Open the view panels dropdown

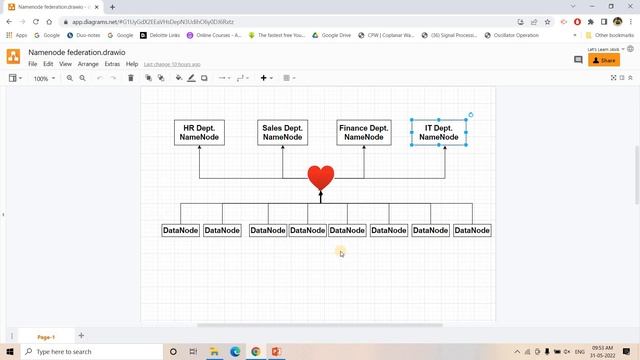(16, 78)
